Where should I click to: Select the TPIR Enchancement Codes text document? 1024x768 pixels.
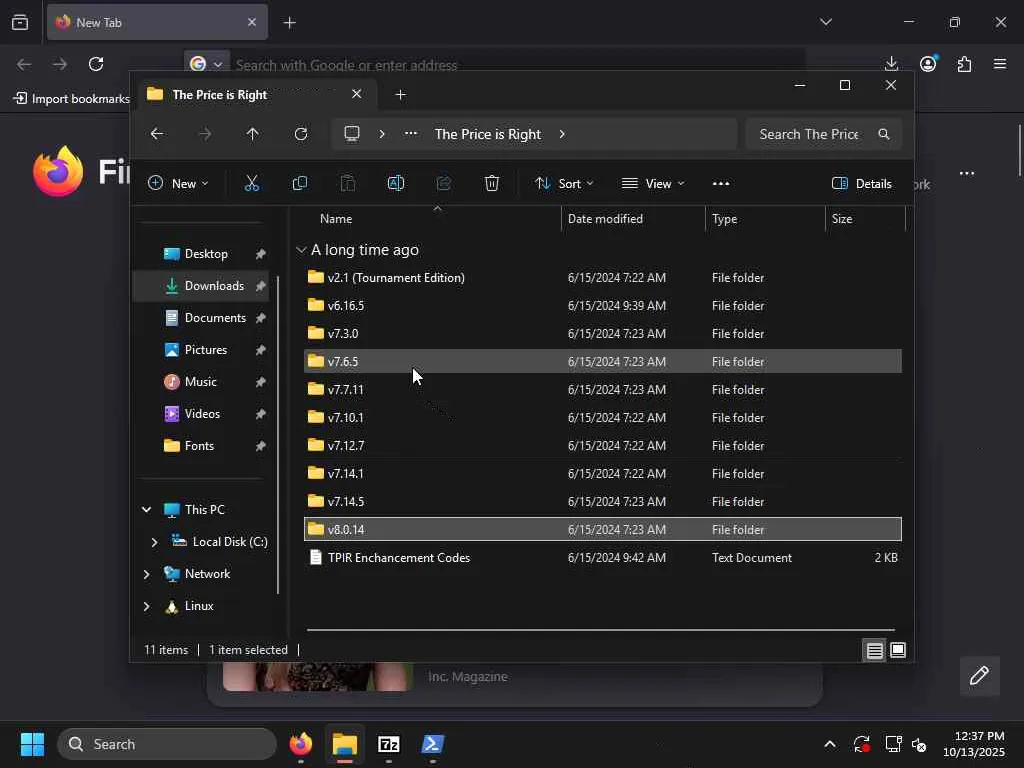(x=603, y=558)
